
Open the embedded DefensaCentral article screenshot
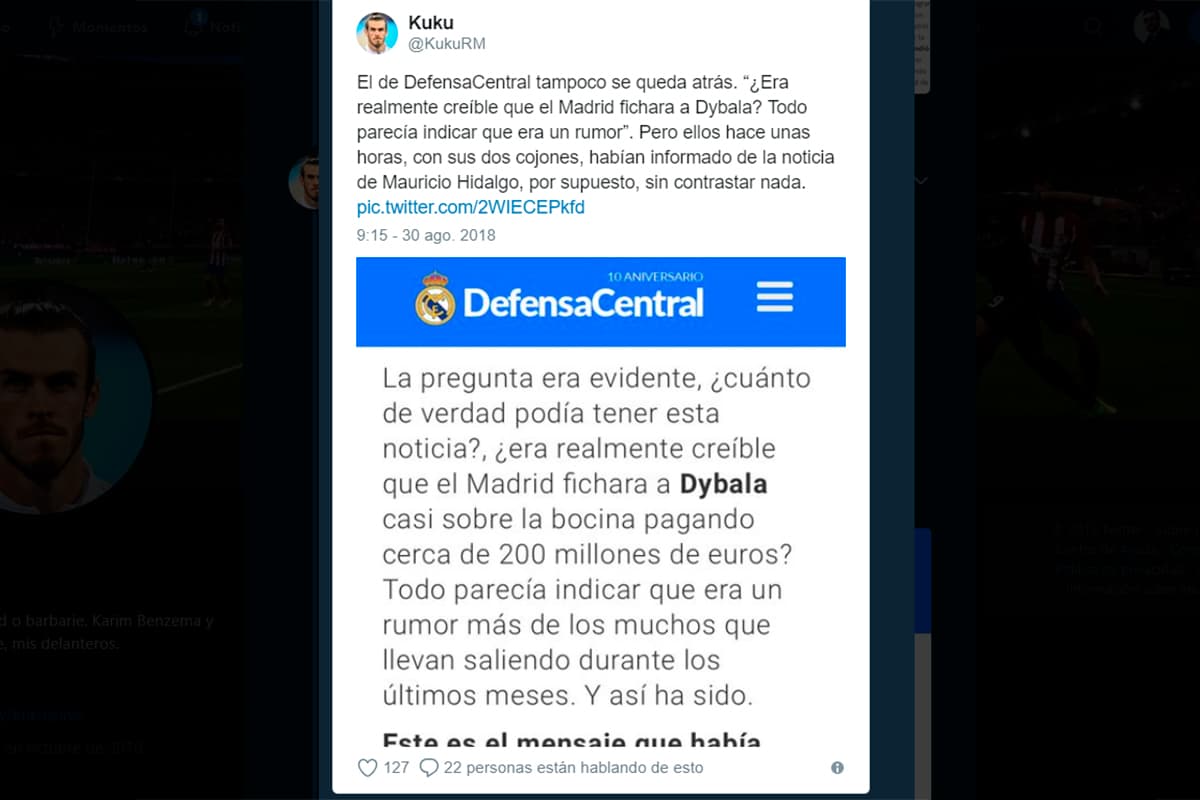click(601, 502)
